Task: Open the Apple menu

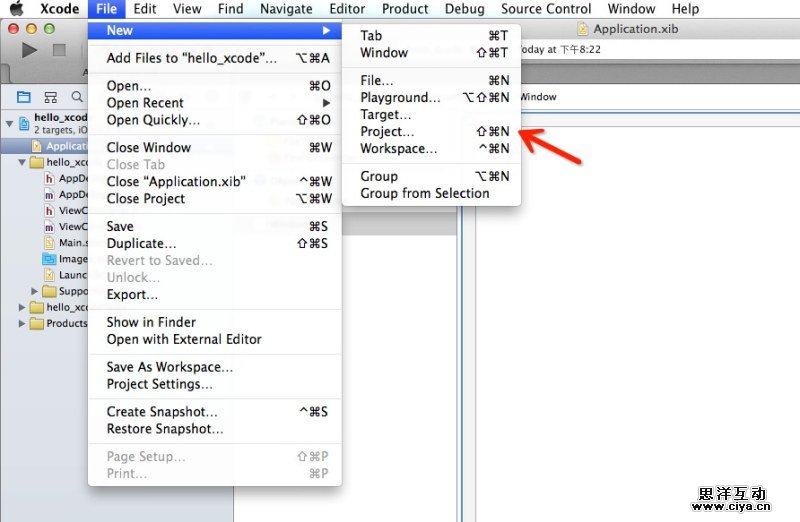Action: pos(17,9)
